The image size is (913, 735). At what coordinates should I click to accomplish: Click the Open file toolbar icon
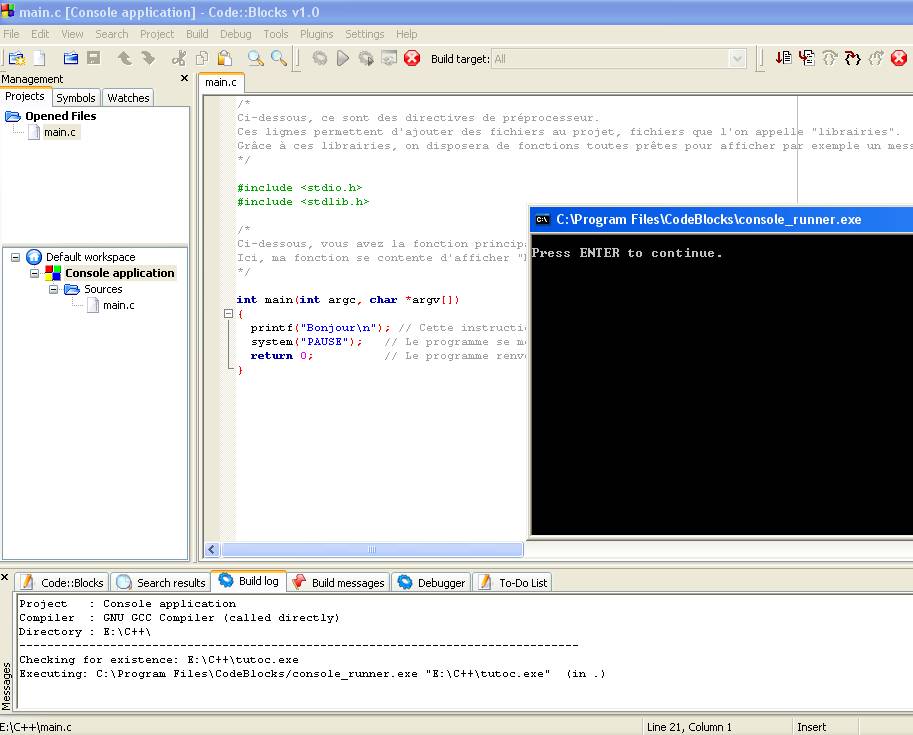(71, 59)
